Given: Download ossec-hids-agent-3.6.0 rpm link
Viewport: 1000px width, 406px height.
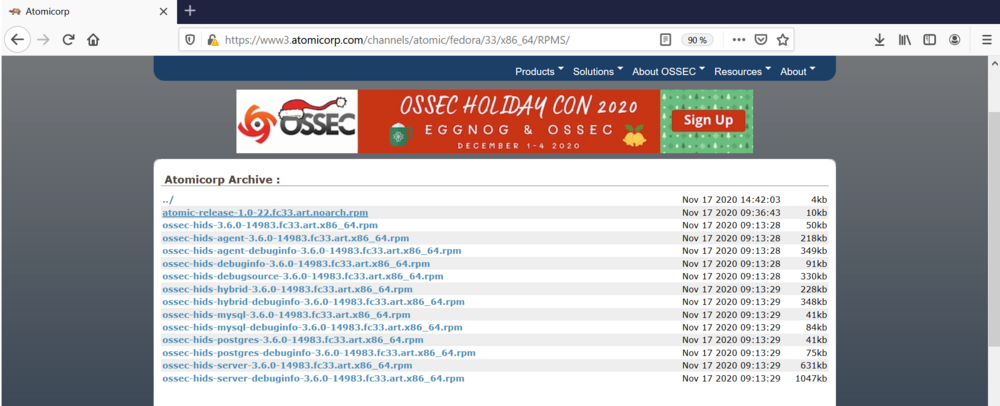Looking at the screenshot, I should pyautogui.click(x=286, y=238).
